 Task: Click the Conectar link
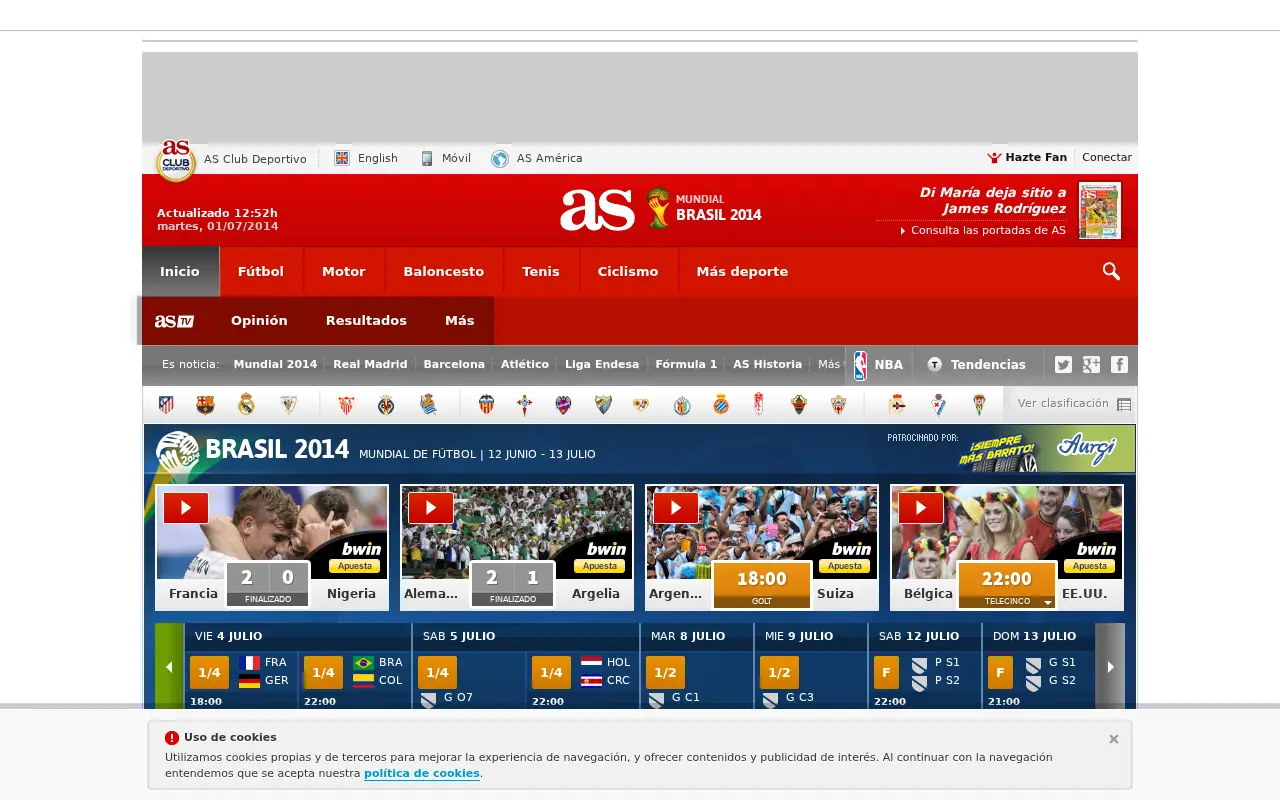[x=1107, y=157]
